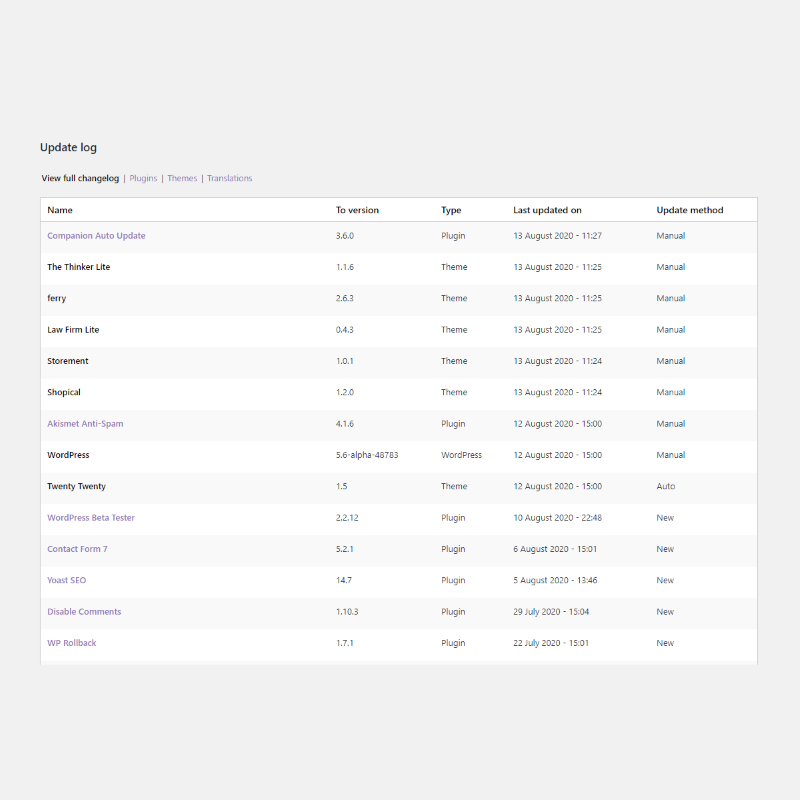Open the WP Rollback plugin link
Viewport: 800px width, 800px height.
tap(72, 643)
